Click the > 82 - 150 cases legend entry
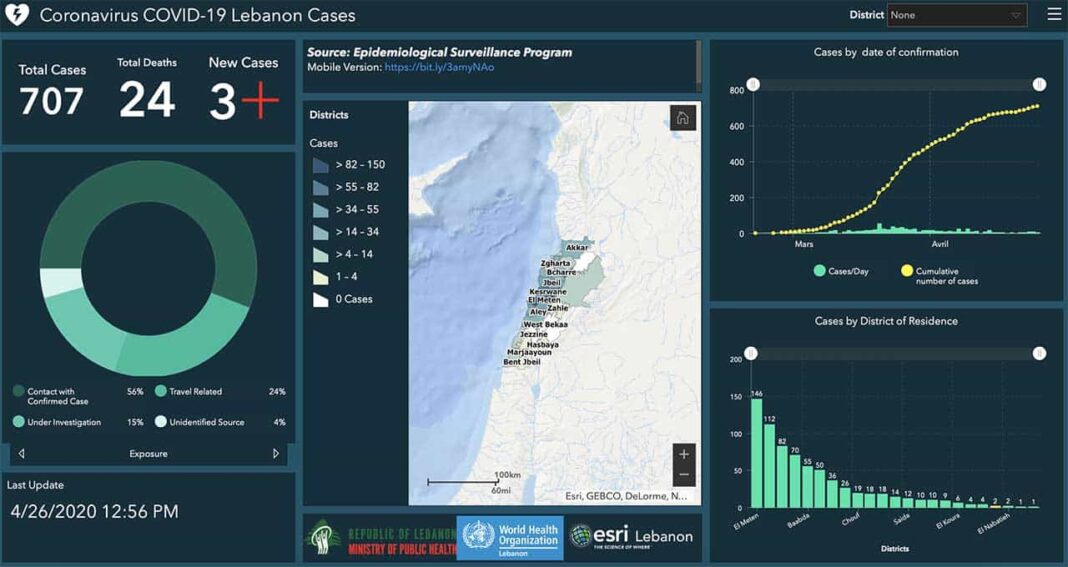Viewport: 1068px width, 567px height. (349, 165)
